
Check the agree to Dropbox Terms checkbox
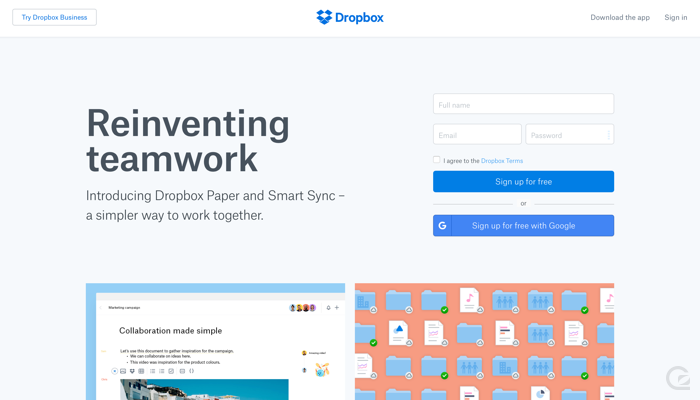(437, 160)
